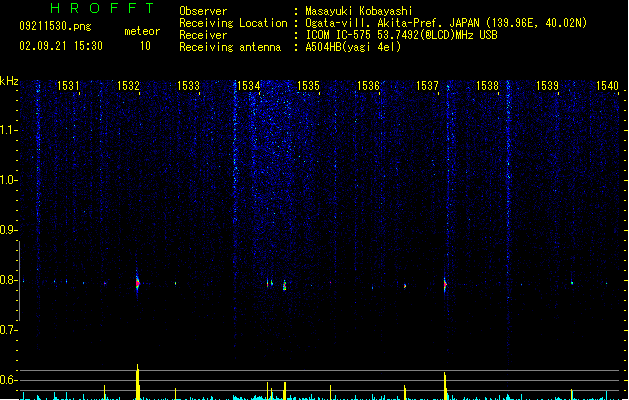Click the 'meteor' label
The image size is (629, 400).
tap(142, 31)
